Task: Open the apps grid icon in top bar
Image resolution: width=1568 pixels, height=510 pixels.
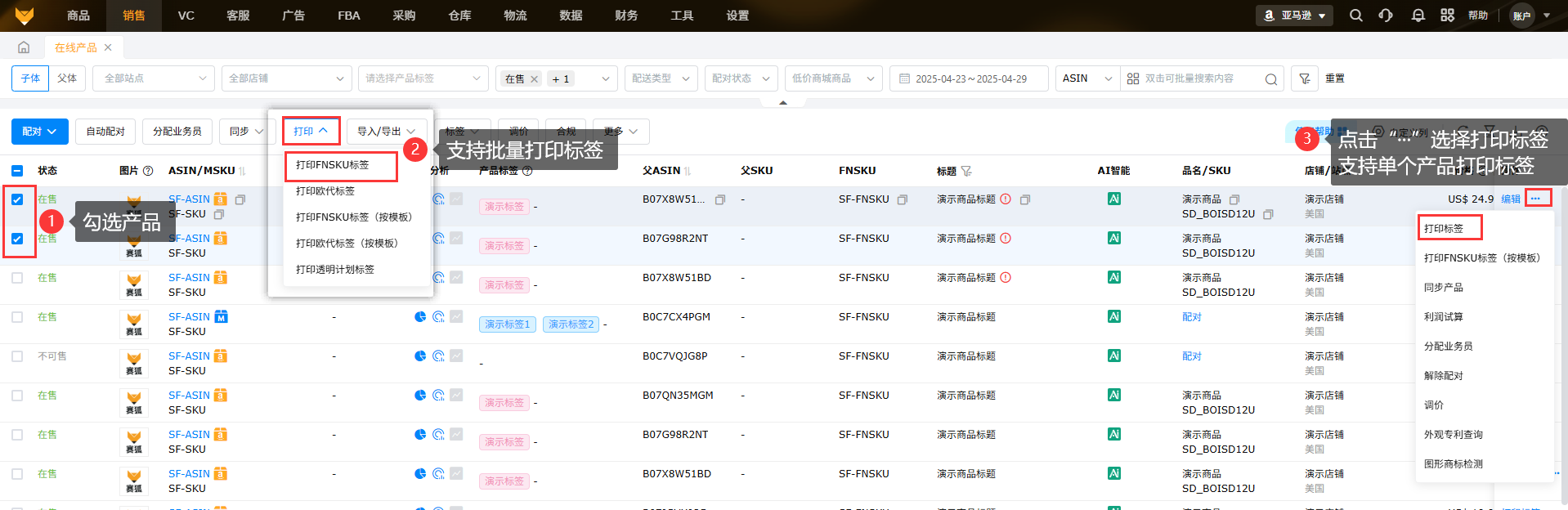Action: coord(1448,16)
